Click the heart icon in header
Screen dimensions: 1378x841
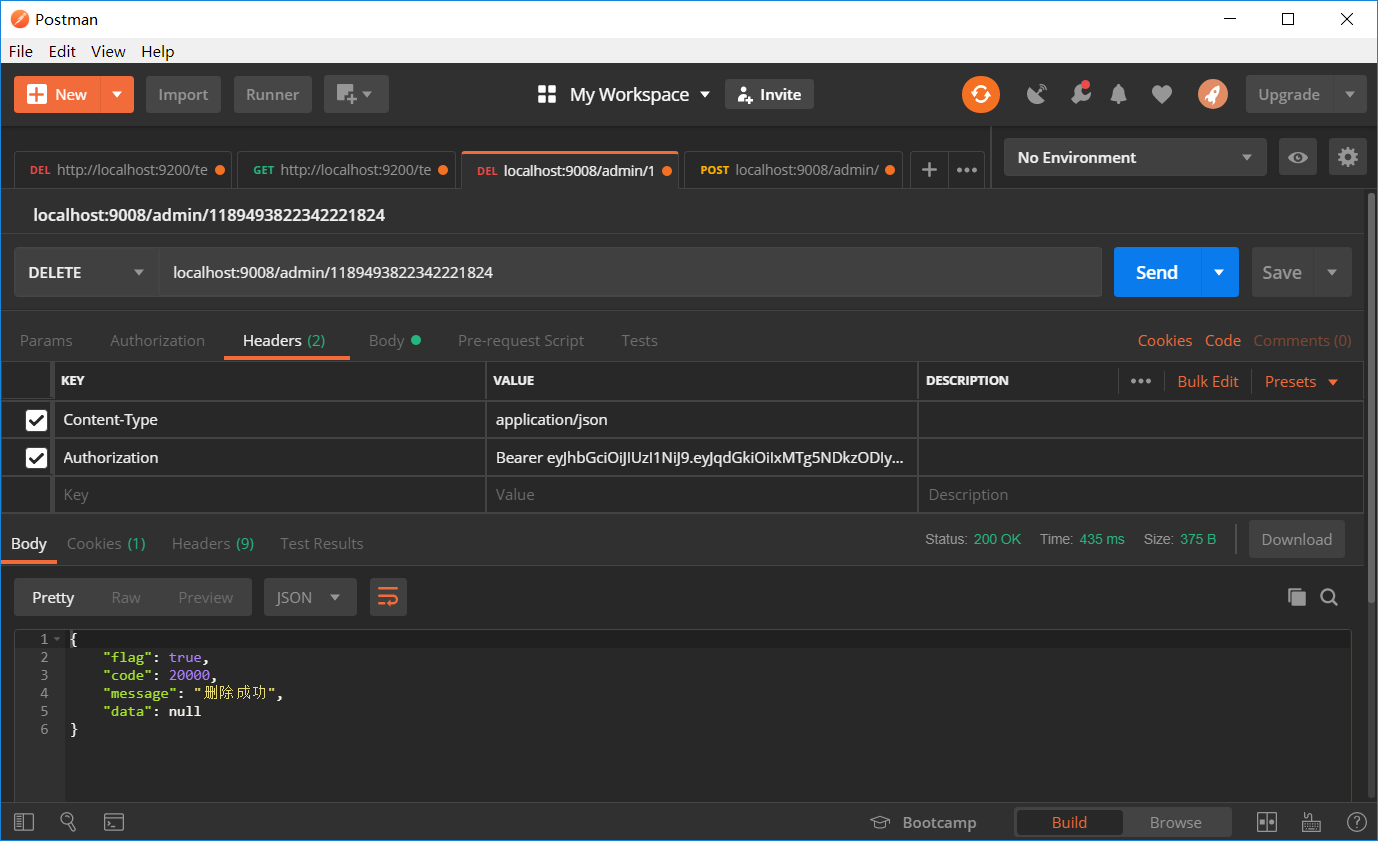(1161, 95)
